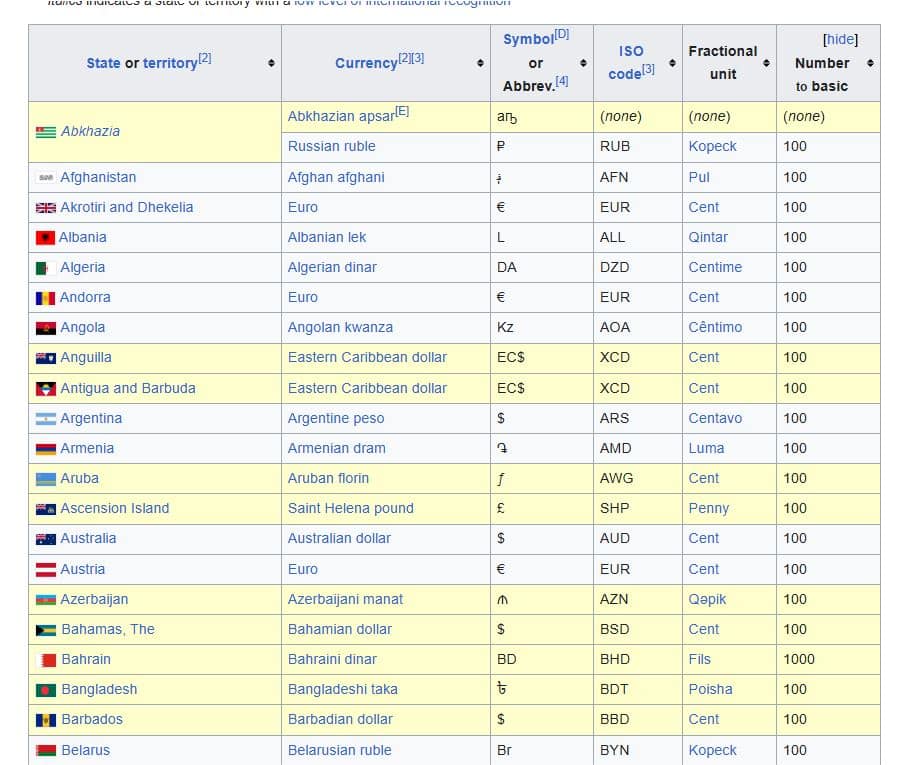Click footnote [E] beside Abkhazian apsar
This screenshot has height=765, width=911.
[402, 111]
